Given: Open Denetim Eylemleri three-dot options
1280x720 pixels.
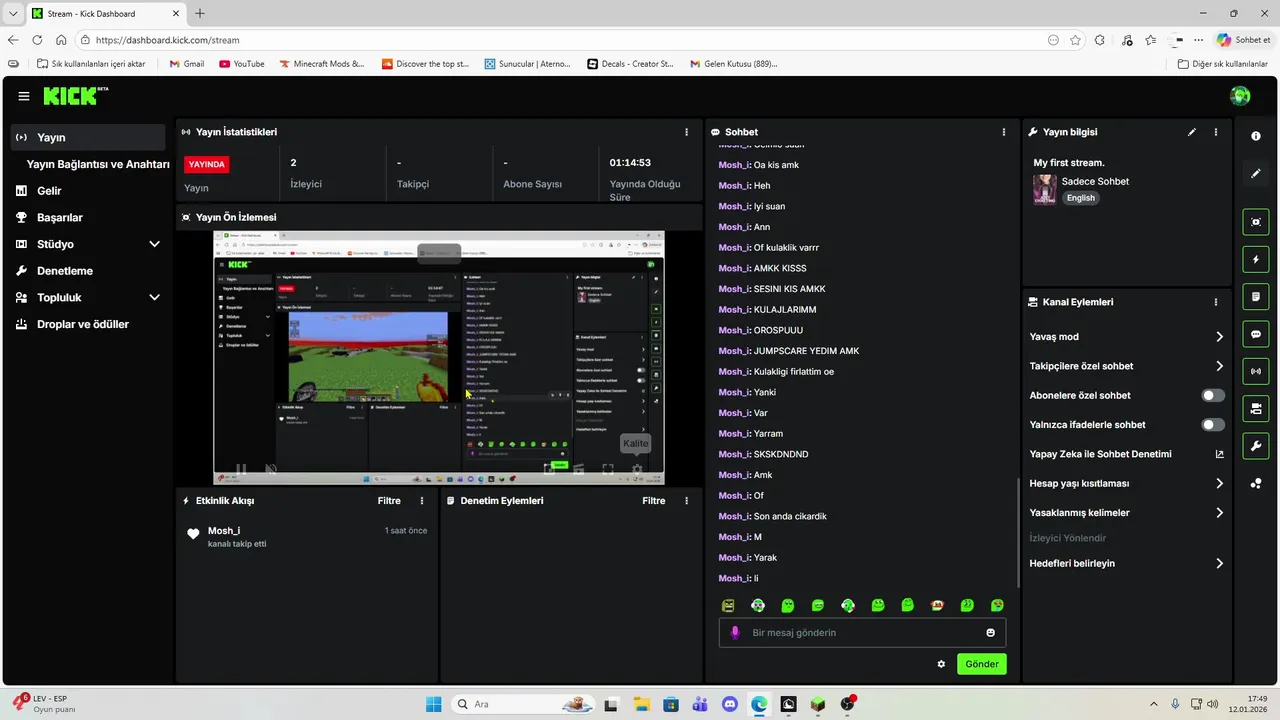Looking at the screenshot, I should pyautogui.click(x=686, y=501).
